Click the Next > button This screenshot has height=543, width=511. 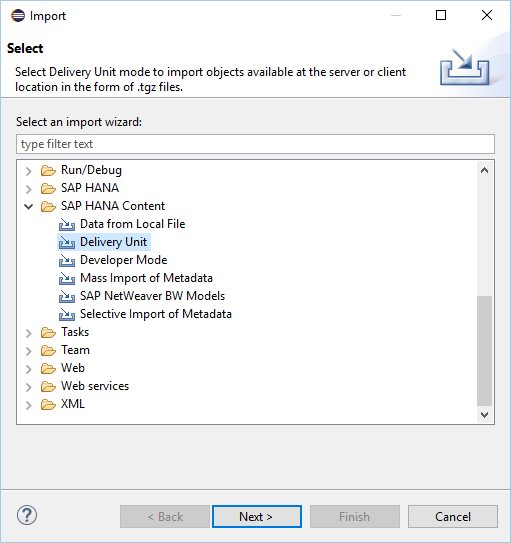point(257,517)
